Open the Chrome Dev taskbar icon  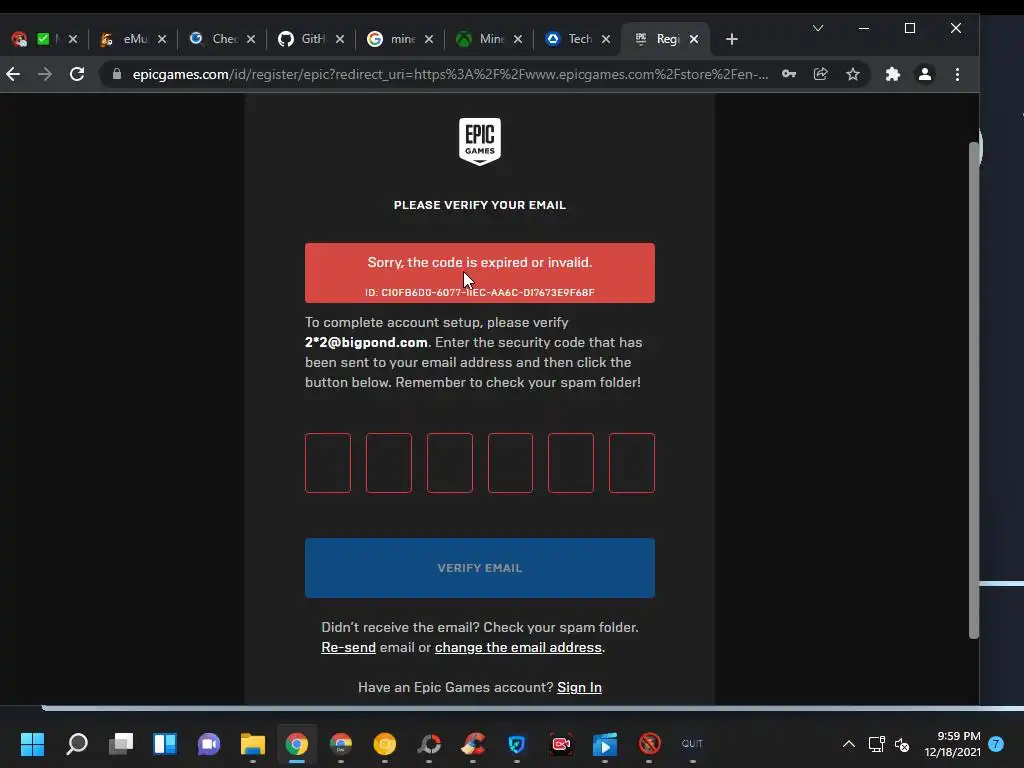pyautogui.click(x=341, y=743)
